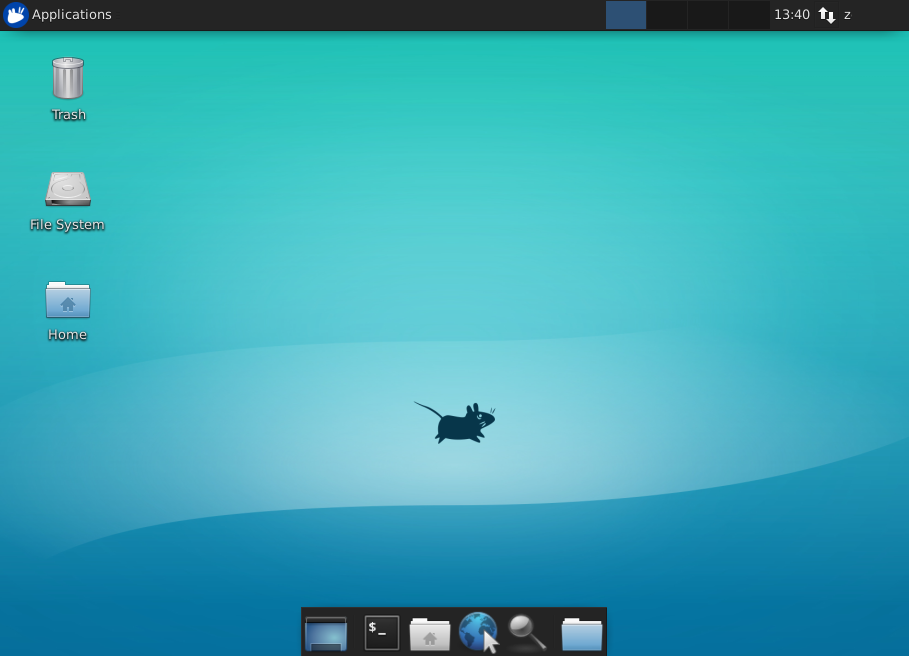This screenshot has width=909, height=656.
Task: Switch to the third workspace
Action: [708, 14]
